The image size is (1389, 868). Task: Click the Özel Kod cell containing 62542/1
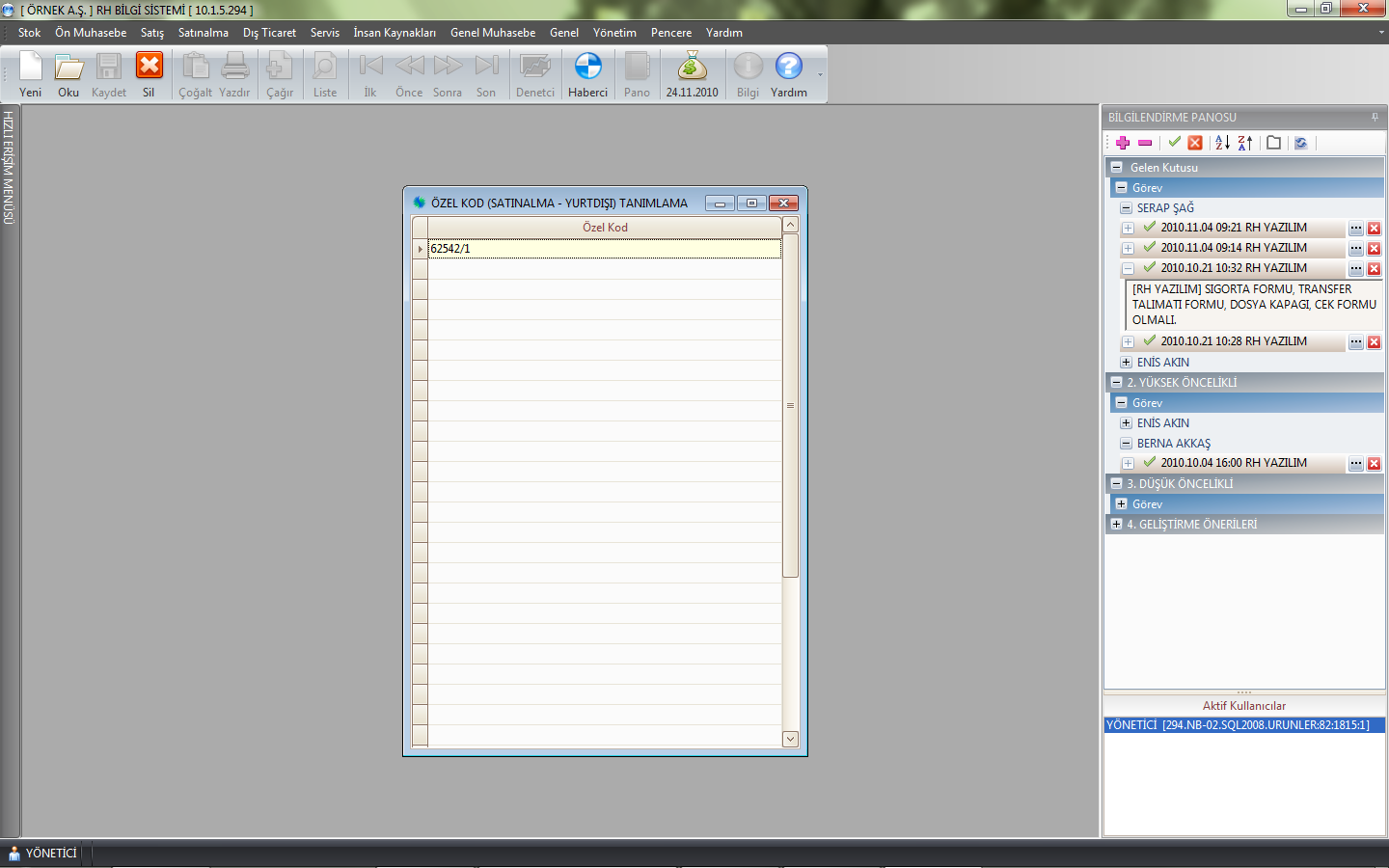[x=604, y=249]
